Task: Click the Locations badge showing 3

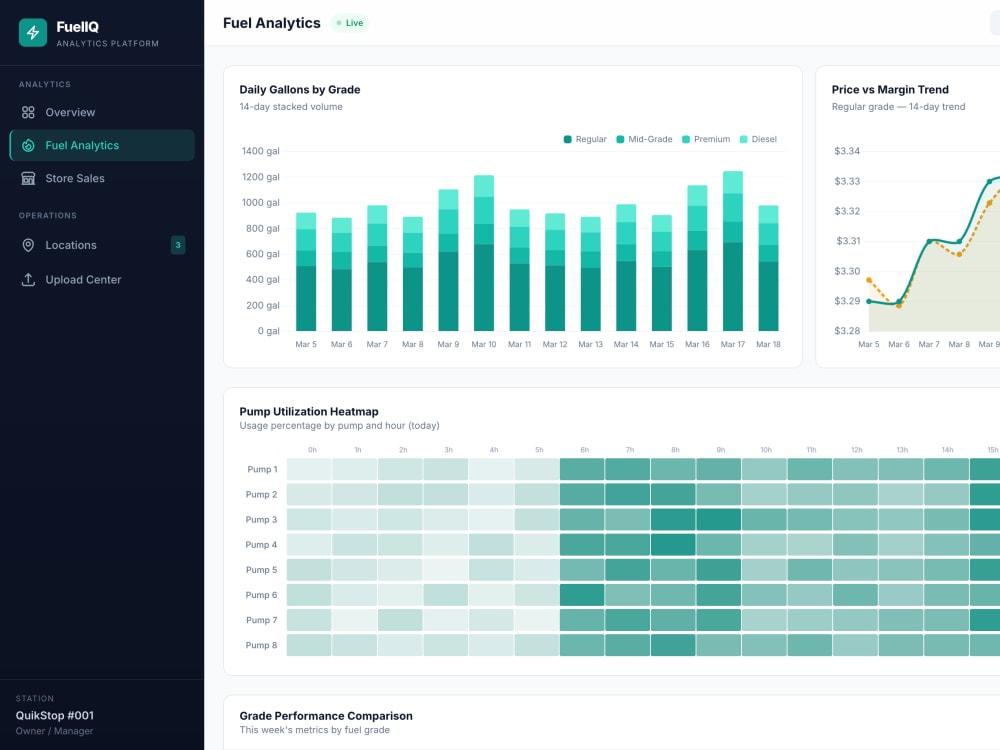Action: 178,245
